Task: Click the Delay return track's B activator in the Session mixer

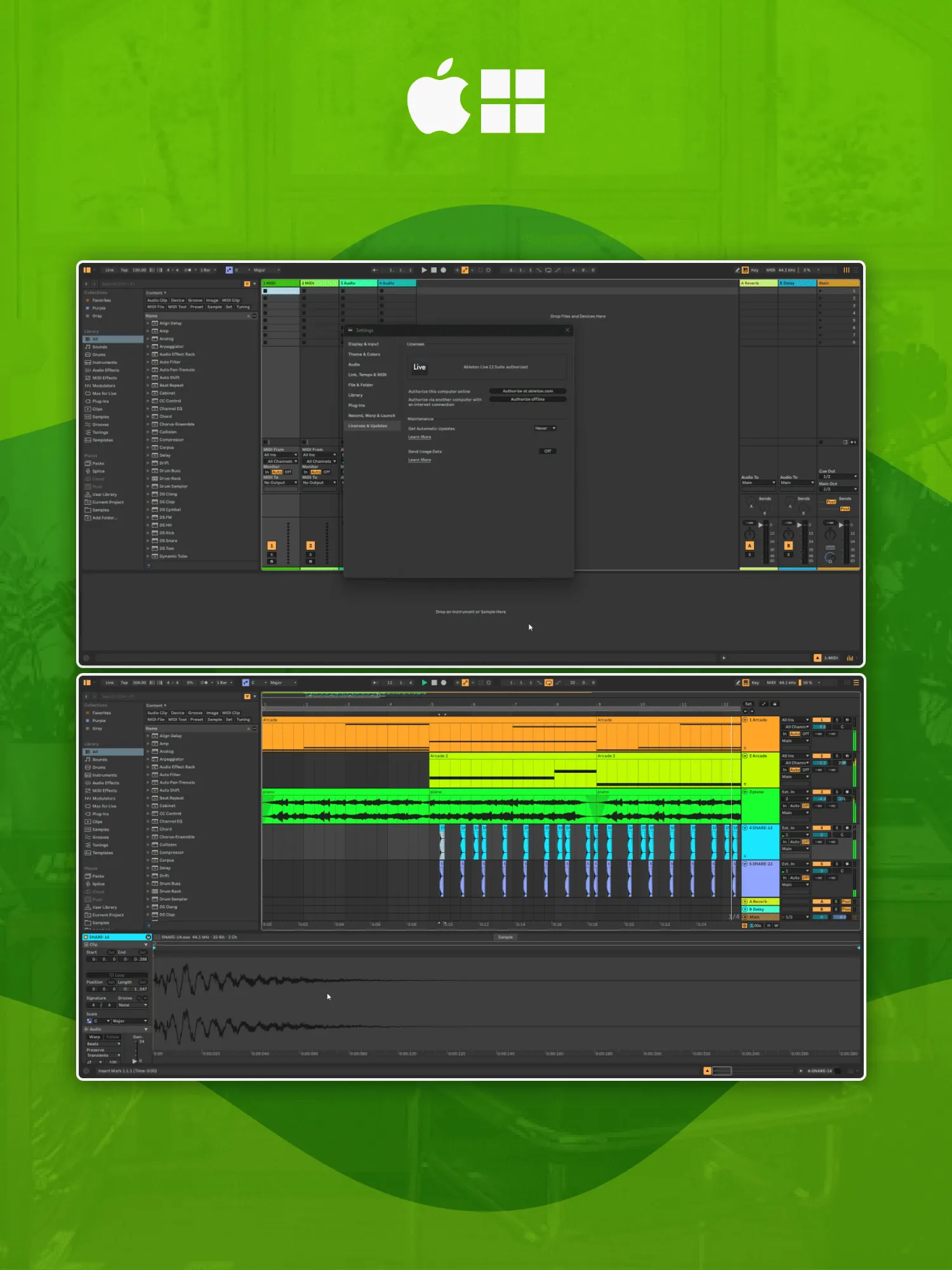Action: coord(788,545)
